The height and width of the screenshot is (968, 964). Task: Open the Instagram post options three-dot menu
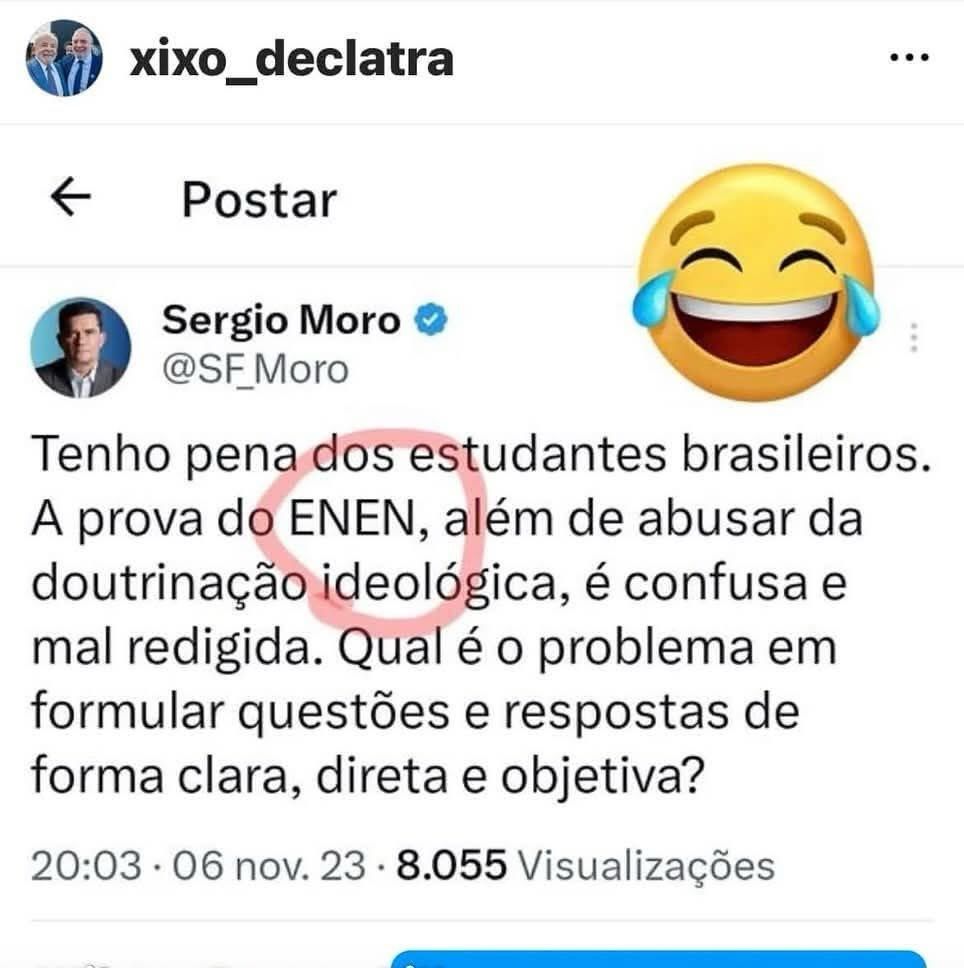click(909, 57)
